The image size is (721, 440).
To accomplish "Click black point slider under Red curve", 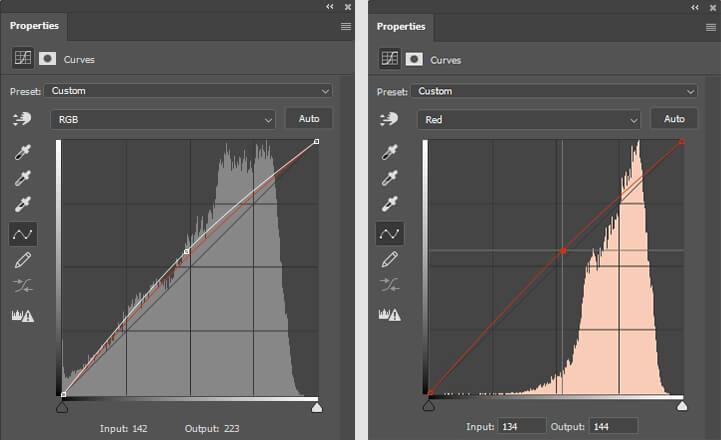I will pos(429,406).
